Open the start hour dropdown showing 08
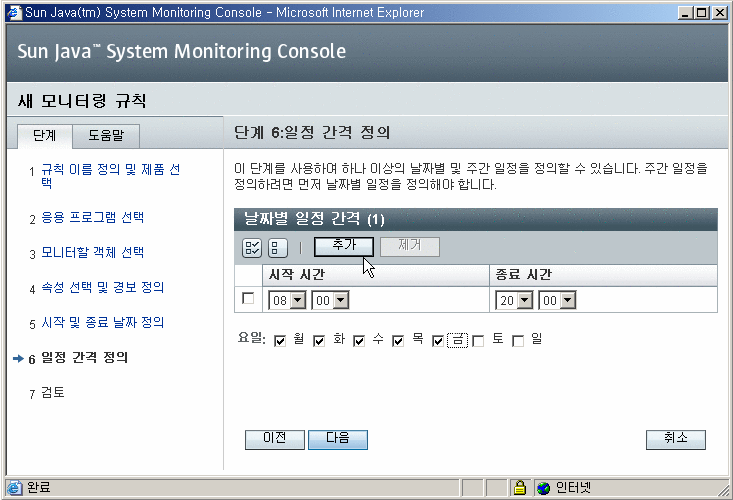The width and height of the screenshot is (733, 500). pos(287,300)
